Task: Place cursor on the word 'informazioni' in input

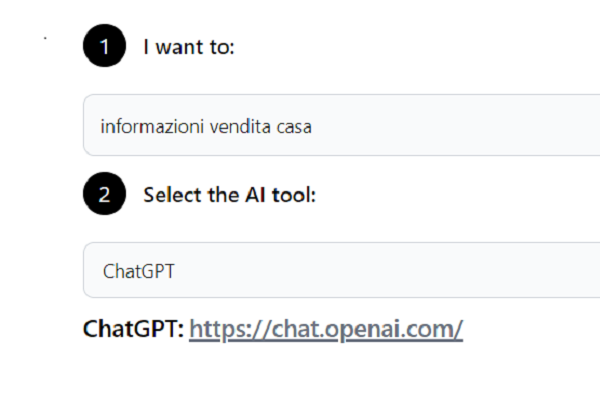Action: tap(145, 127)
